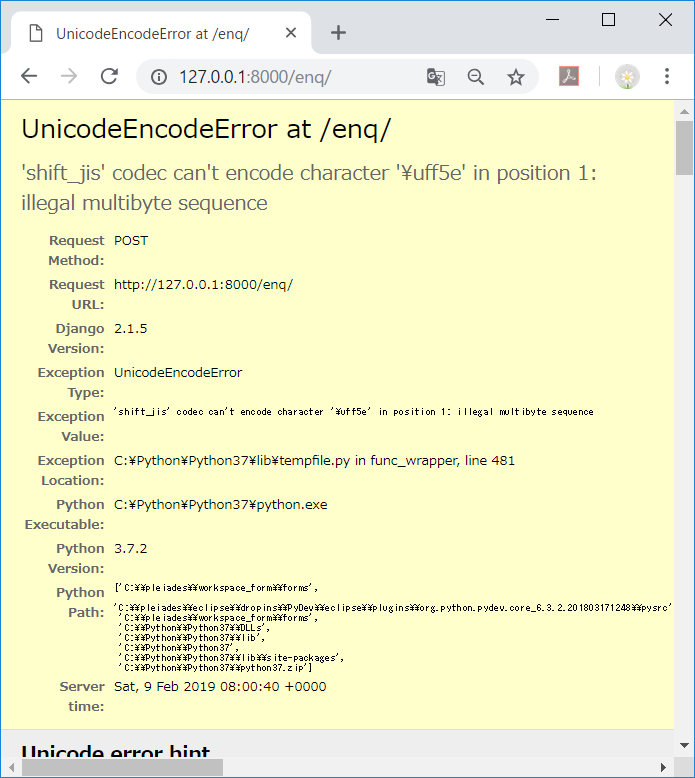Open the Chrome profile avatar
The image size is (695, 778).
tap(628, 77)
